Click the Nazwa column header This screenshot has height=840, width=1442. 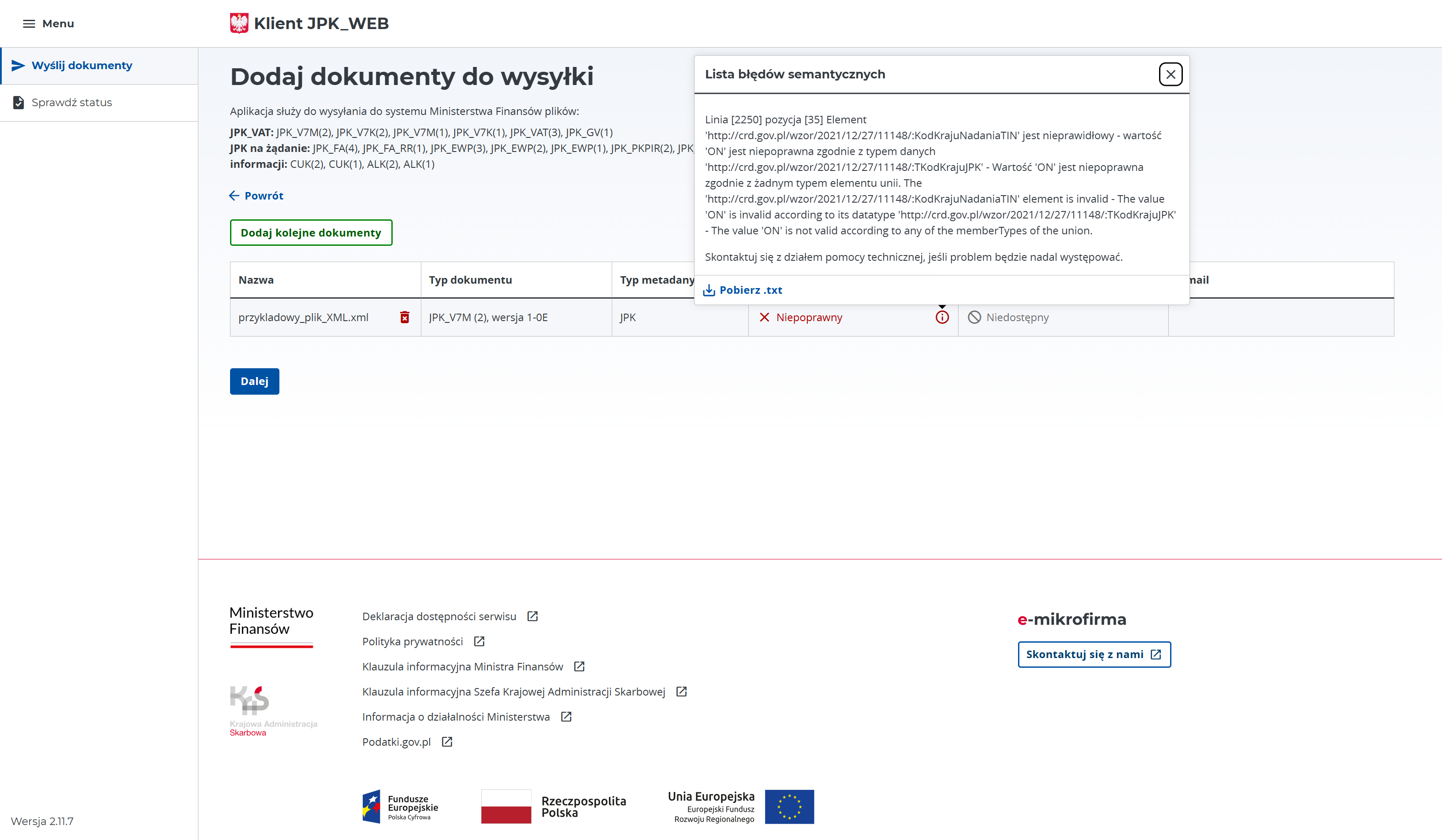point(326,280)
